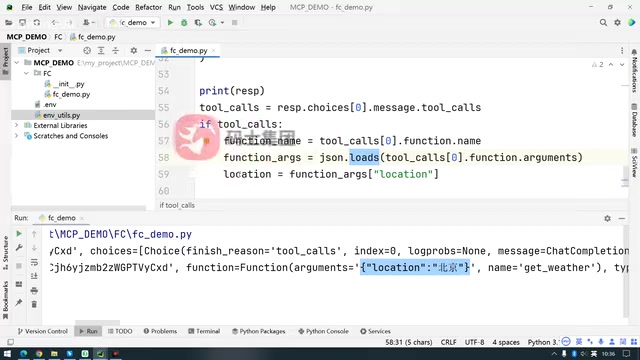Toggle Database side panel tab
This screenshot has width=640, height=360.
coord(634,120)
